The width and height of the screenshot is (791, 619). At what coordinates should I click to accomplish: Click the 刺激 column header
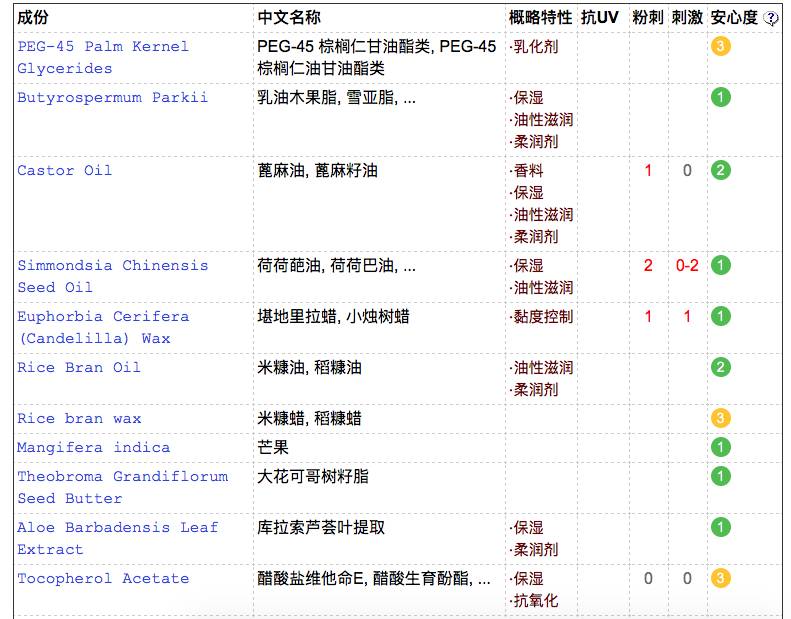[x=687, y=18]
